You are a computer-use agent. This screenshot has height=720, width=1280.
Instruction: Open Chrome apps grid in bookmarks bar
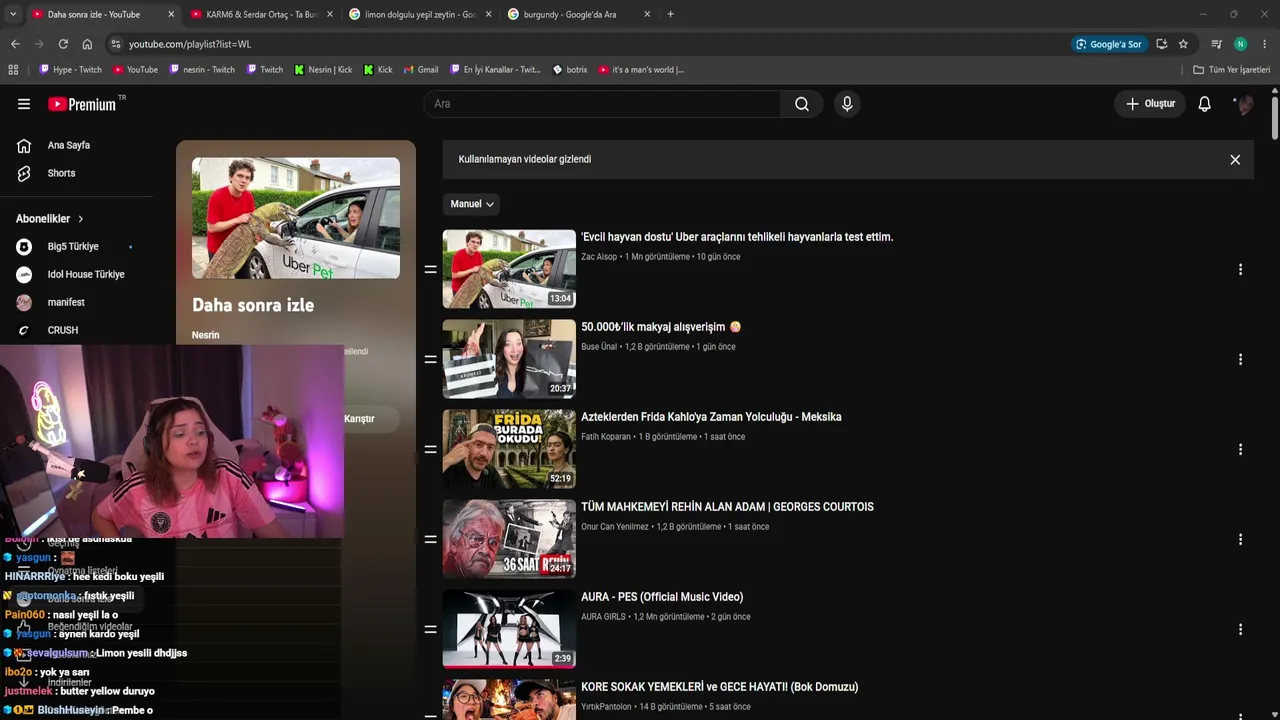pos(13,70)
